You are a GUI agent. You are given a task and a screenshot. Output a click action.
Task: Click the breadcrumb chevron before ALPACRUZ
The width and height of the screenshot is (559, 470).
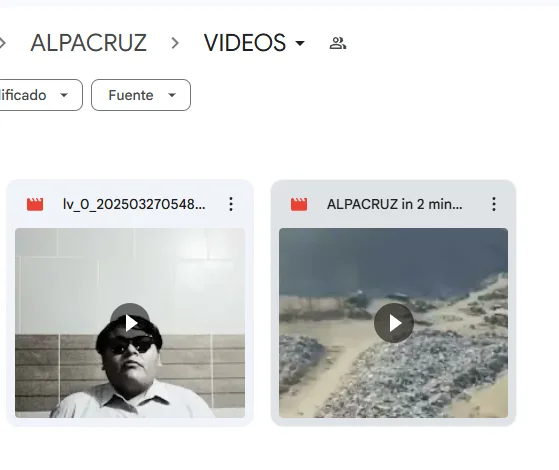tap(2, 43)
